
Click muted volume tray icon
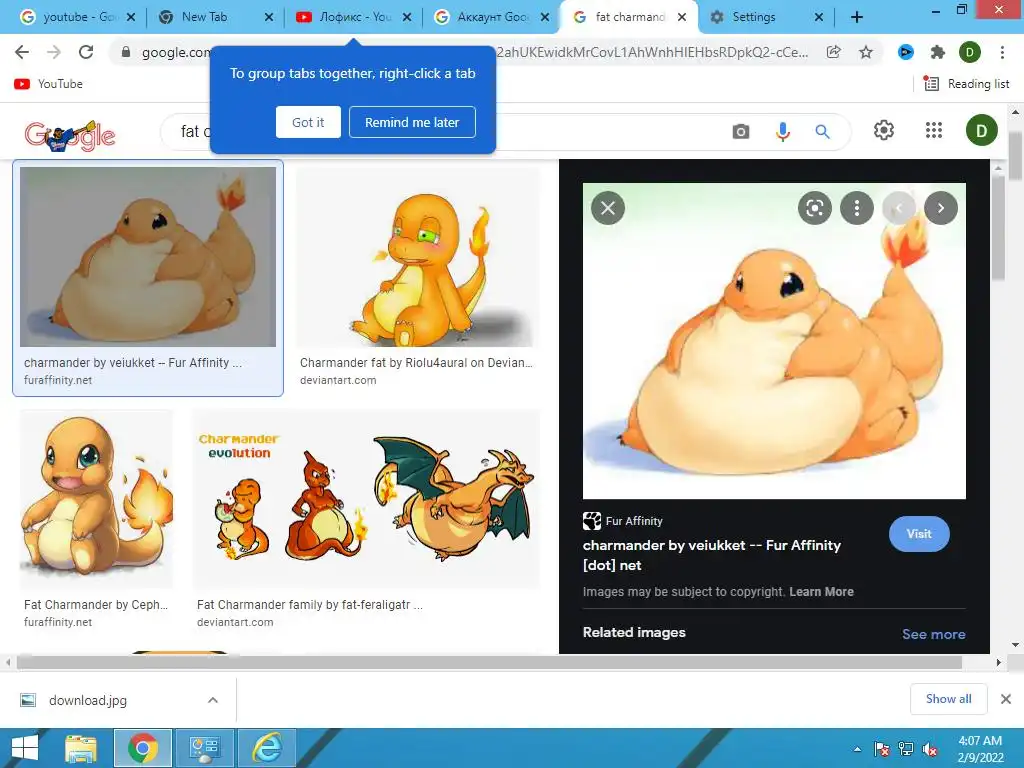tap(930, 749)
